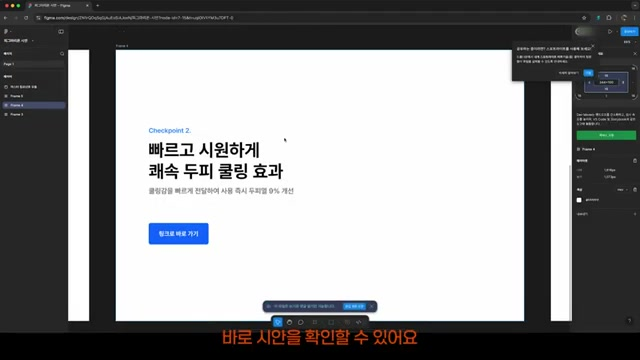Click the frame icon beside Frame 3
Image resolution: width=640 pixels, height=360 pixels.
pos(6,114)
